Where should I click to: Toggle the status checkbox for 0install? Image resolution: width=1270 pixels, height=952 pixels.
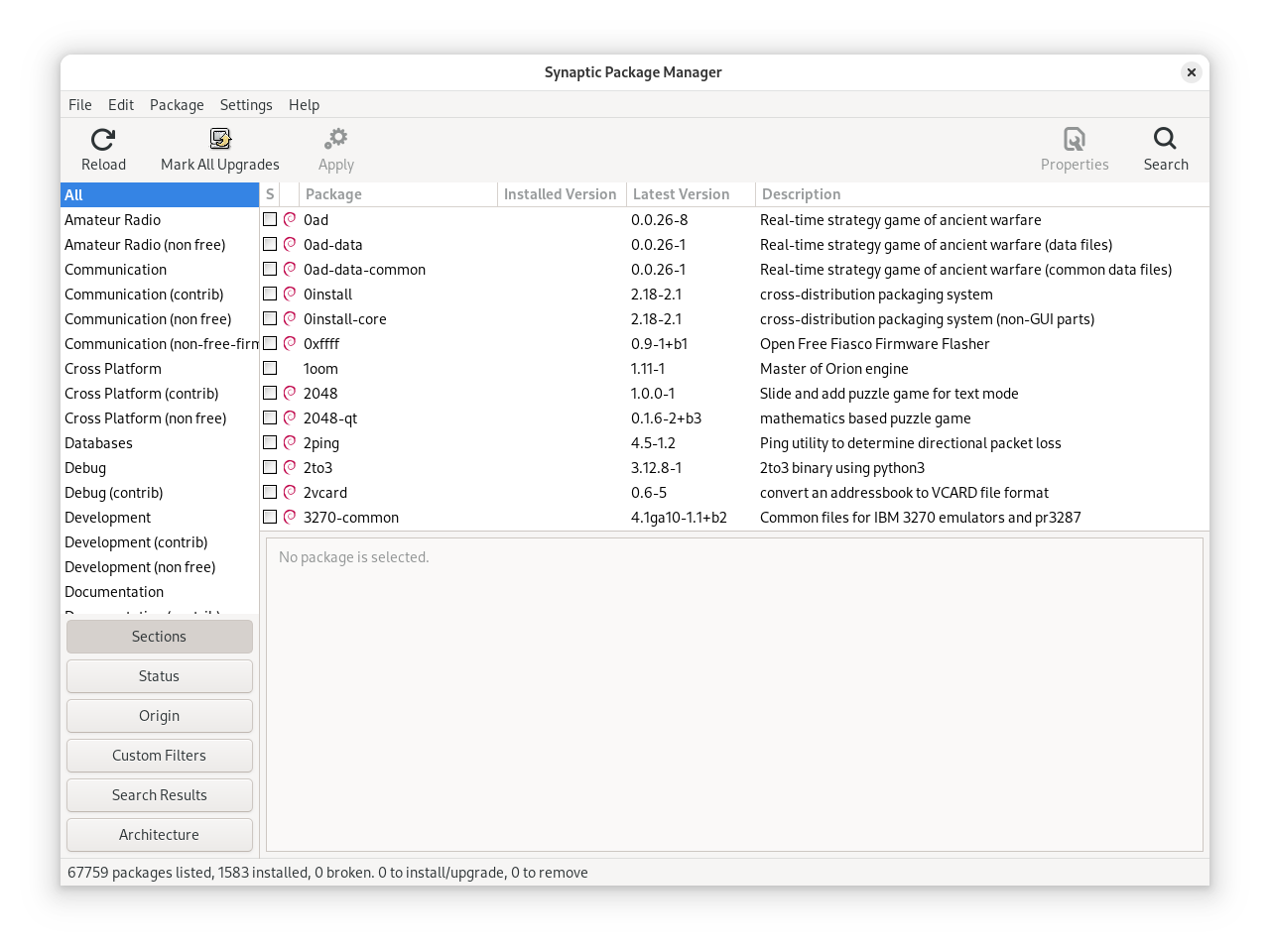(270, 294)
